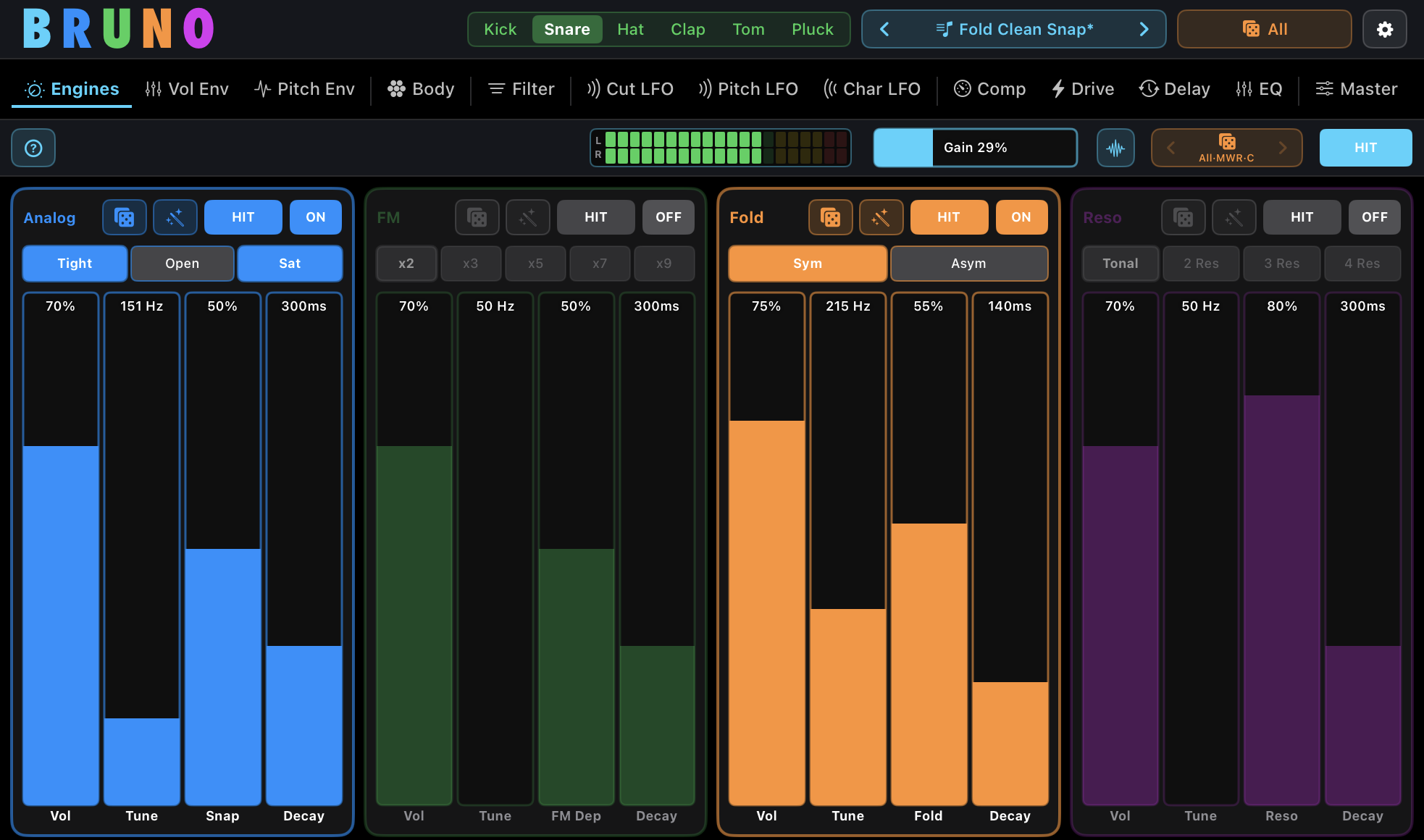Turn on the Reso engine OFF toggle
Viewport: 1424px width, 840px height.
tap(1375, 217)
